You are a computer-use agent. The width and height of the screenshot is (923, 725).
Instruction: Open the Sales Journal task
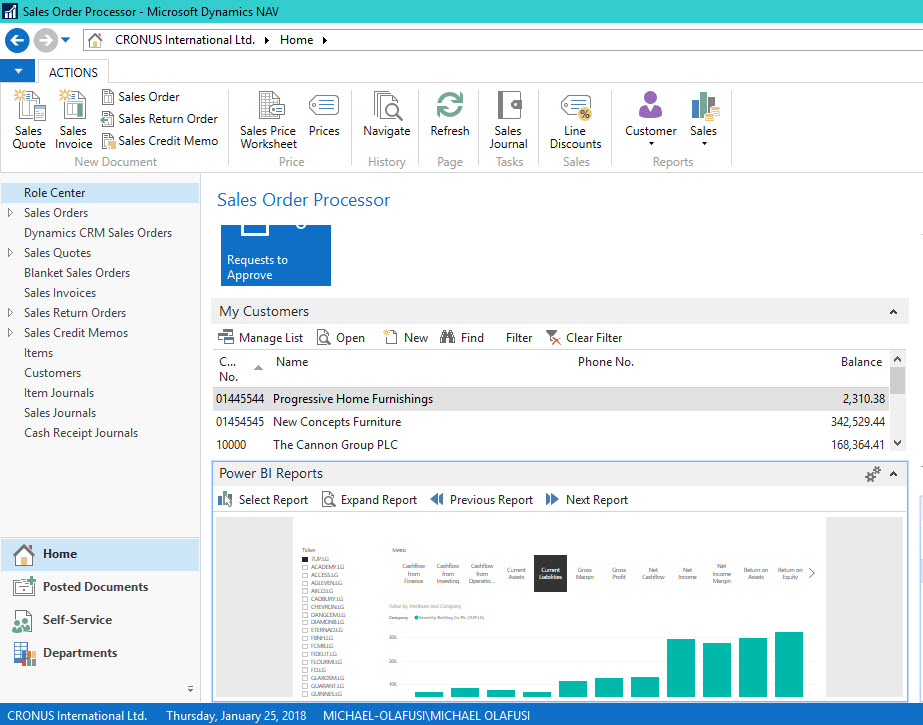[508, 119]
